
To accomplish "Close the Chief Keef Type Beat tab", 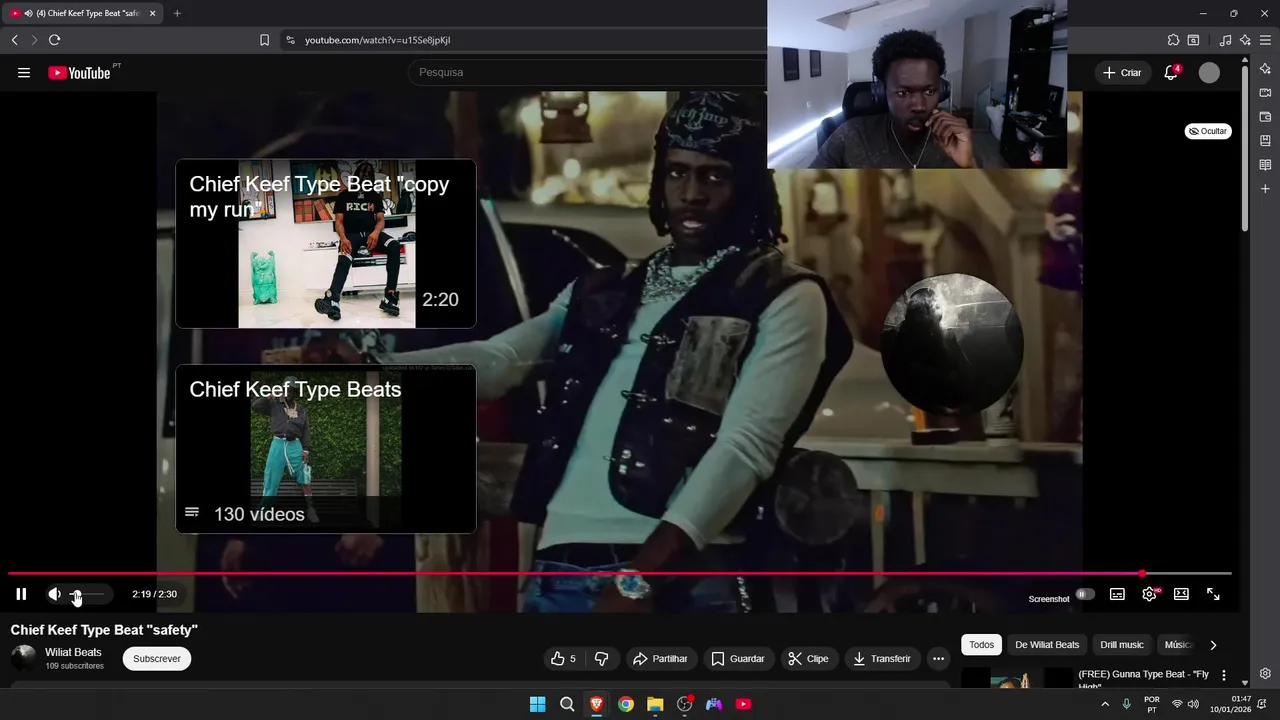I will 152,13.
